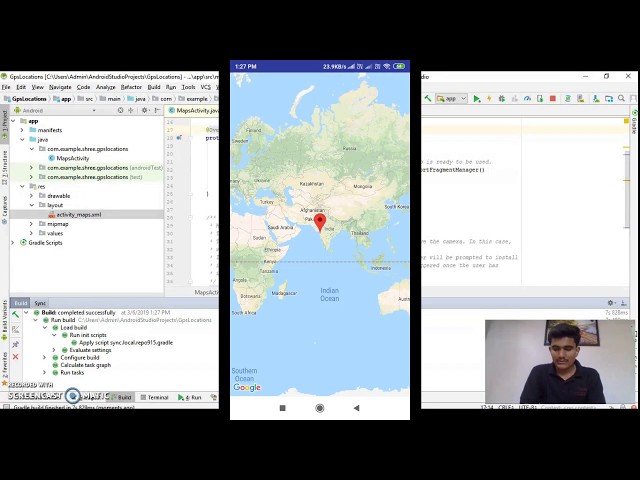Tap the phone Home circle button
Screen dimensions: 640x480
(320, 408)
